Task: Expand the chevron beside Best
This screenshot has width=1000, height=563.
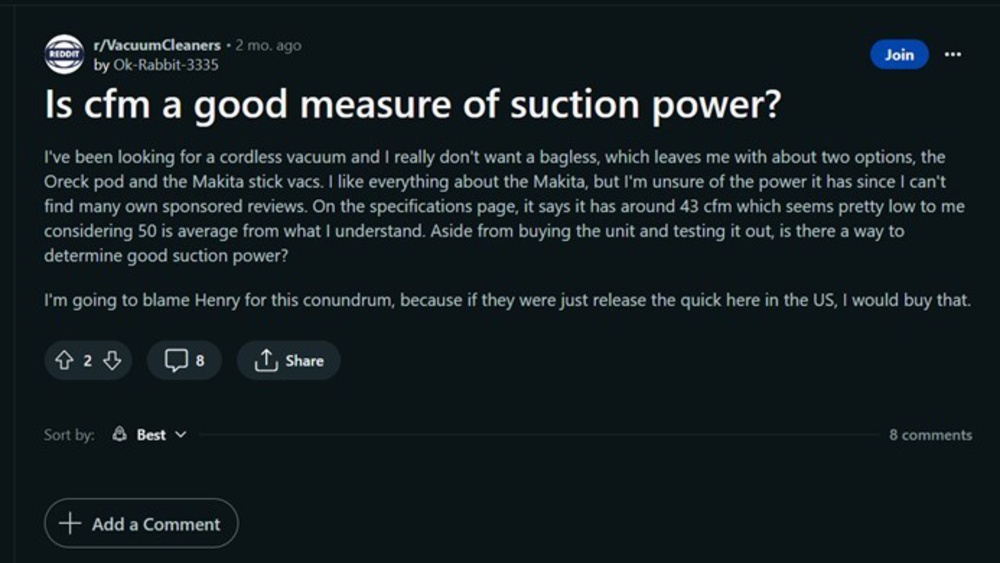Action: (x=181, y=435)
